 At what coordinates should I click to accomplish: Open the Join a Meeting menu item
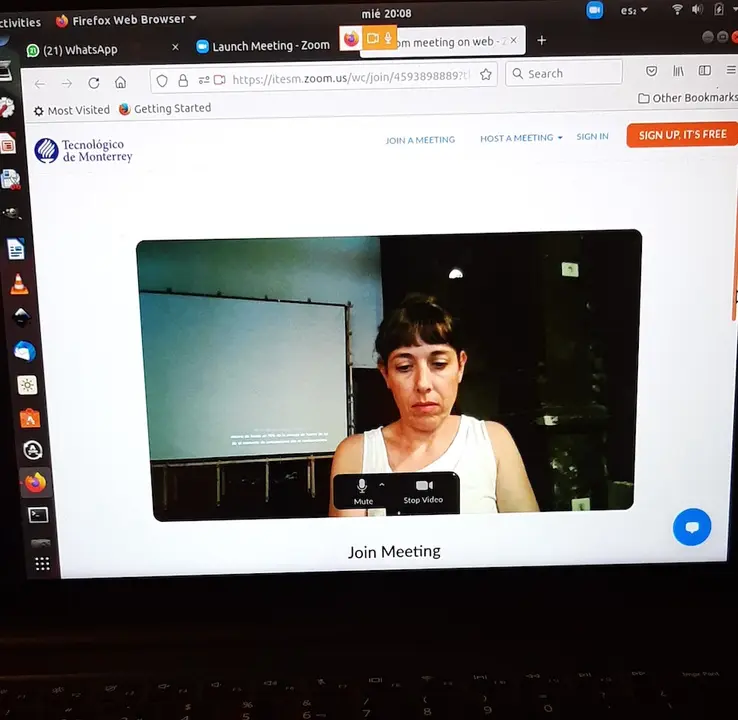[x=420, y=140]
